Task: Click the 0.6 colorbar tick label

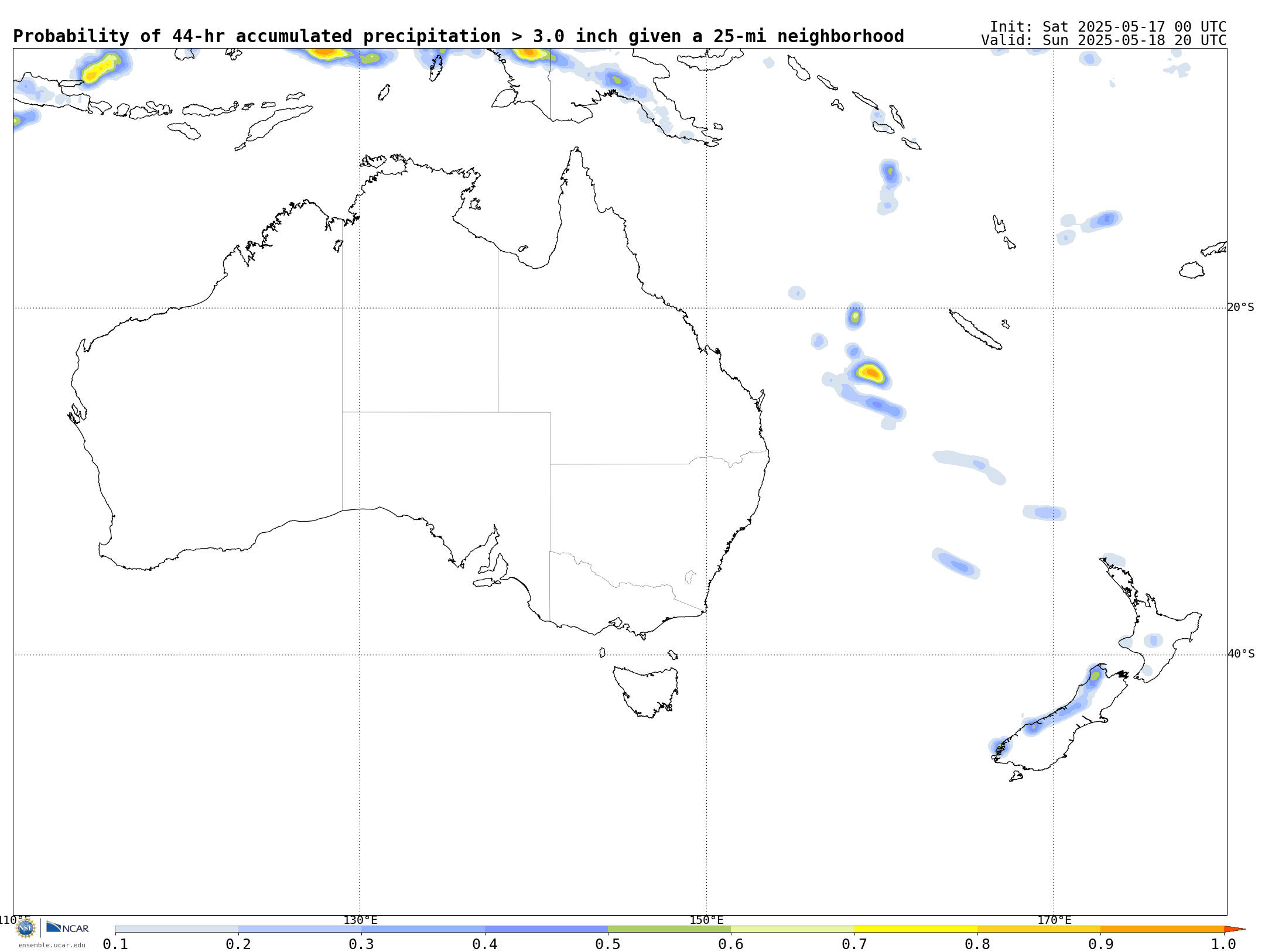Action: point(731,944)
